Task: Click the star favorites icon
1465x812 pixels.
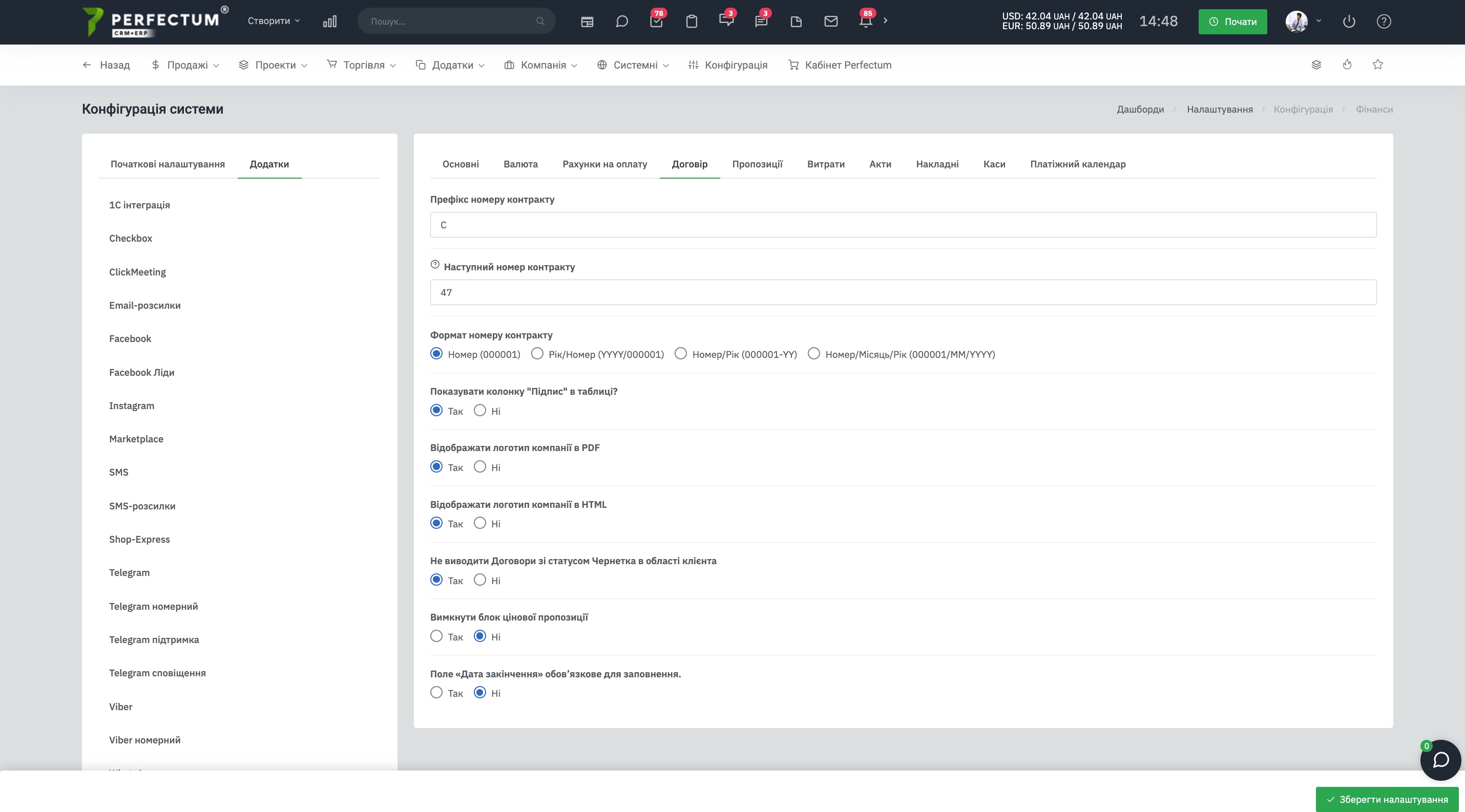Action: point(1377,65)
